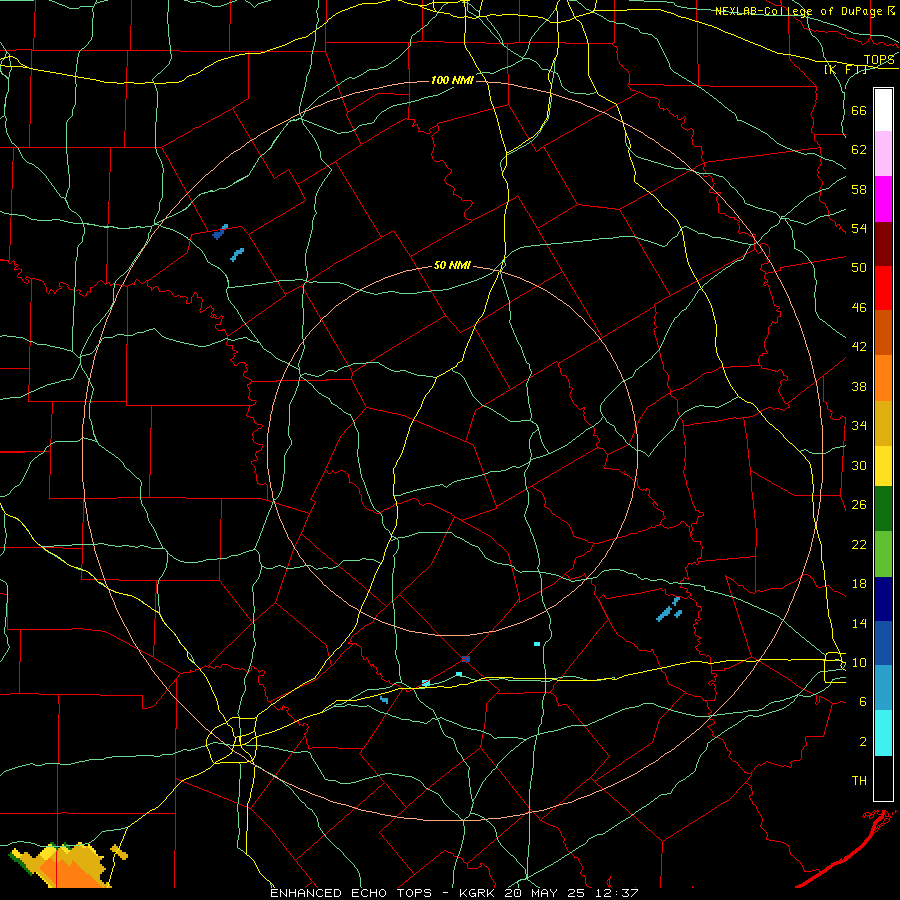Click the legend value "14"
The width and height of the screenshot is (900, 900).
tap(859, 623)
